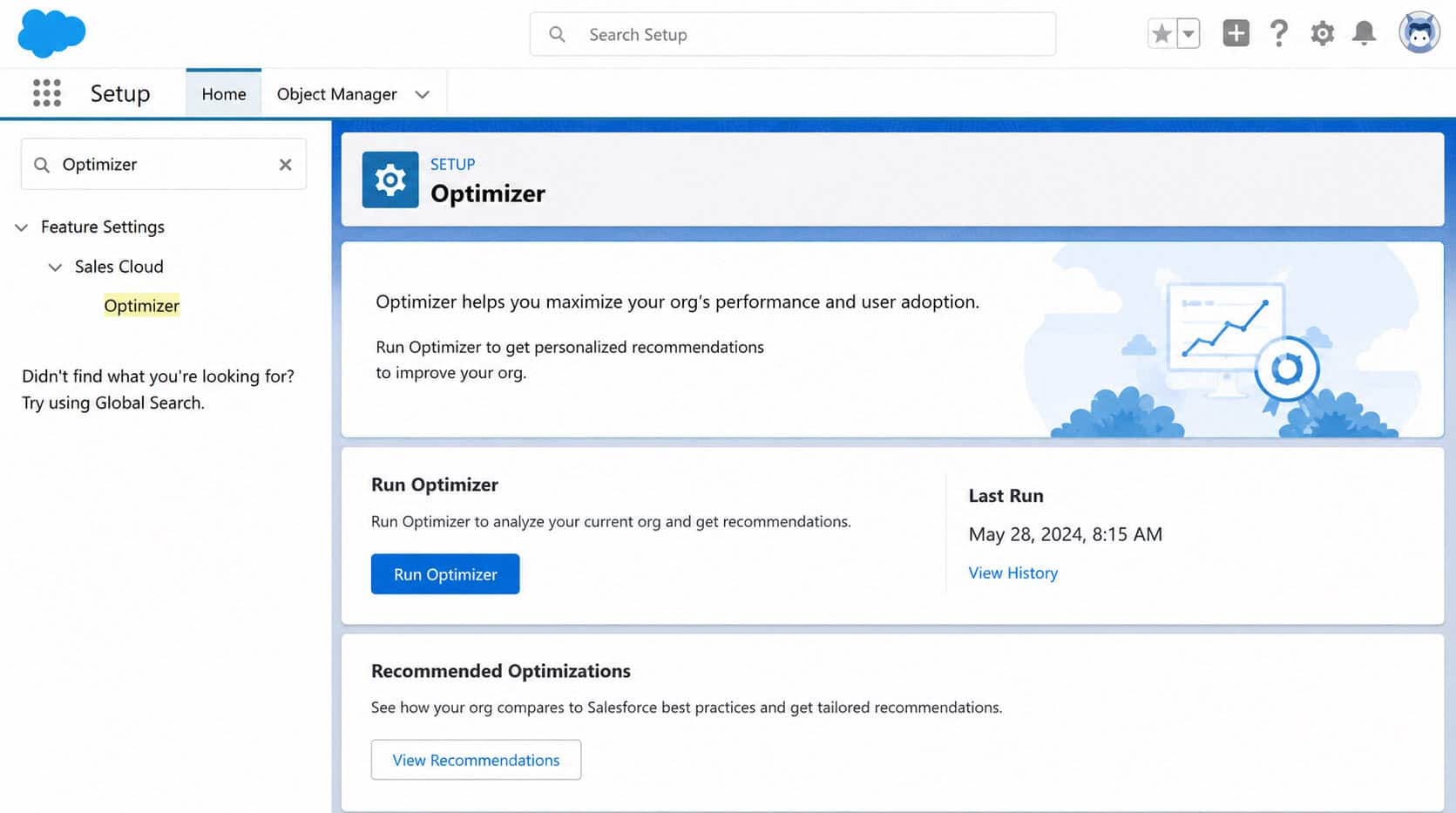
Task: Open the Object Manager tab
Action: [336, 94]
